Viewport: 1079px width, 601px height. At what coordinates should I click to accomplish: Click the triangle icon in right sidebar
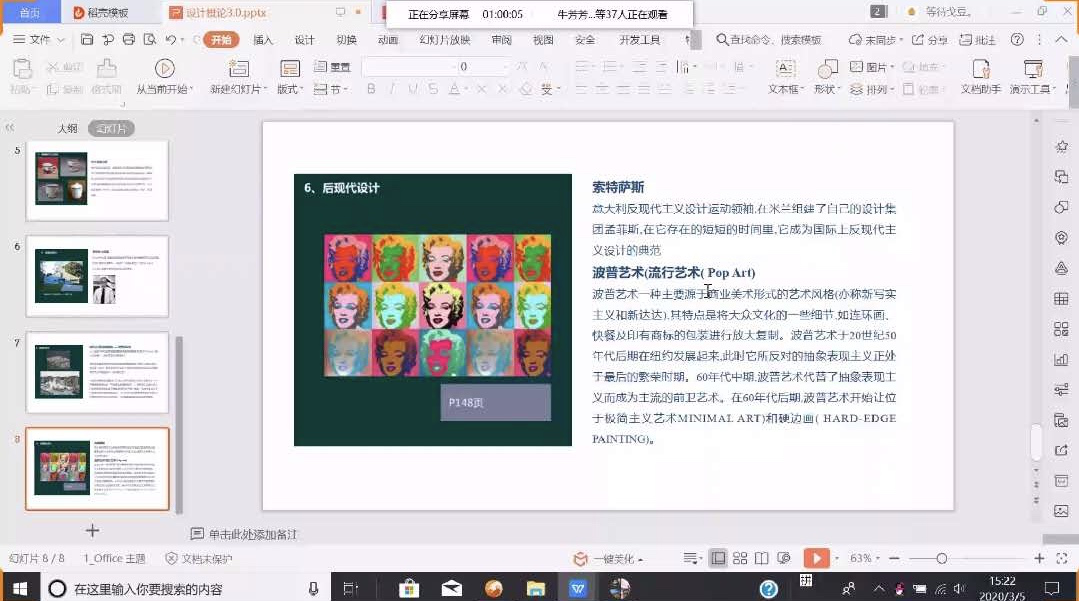pyautogui.click(x=1061, y=268)
